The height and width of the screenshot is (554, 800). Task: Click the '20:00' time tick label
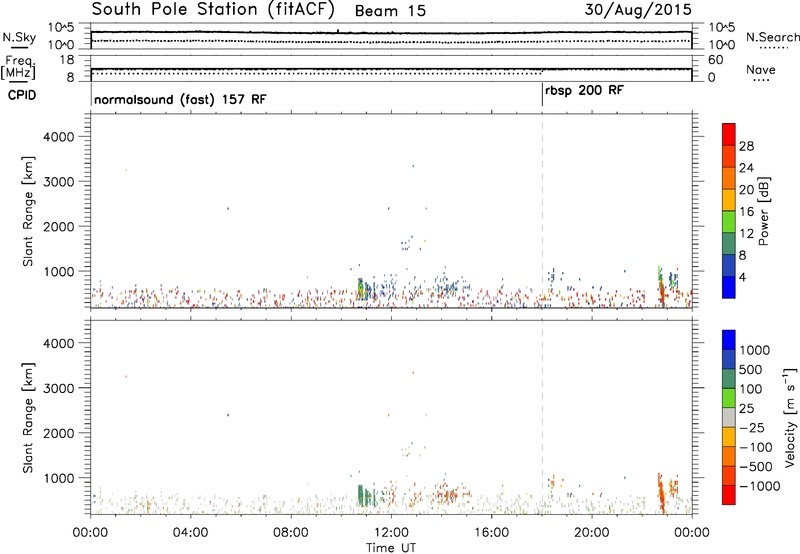pyautogui.click(x=592, y=533)
